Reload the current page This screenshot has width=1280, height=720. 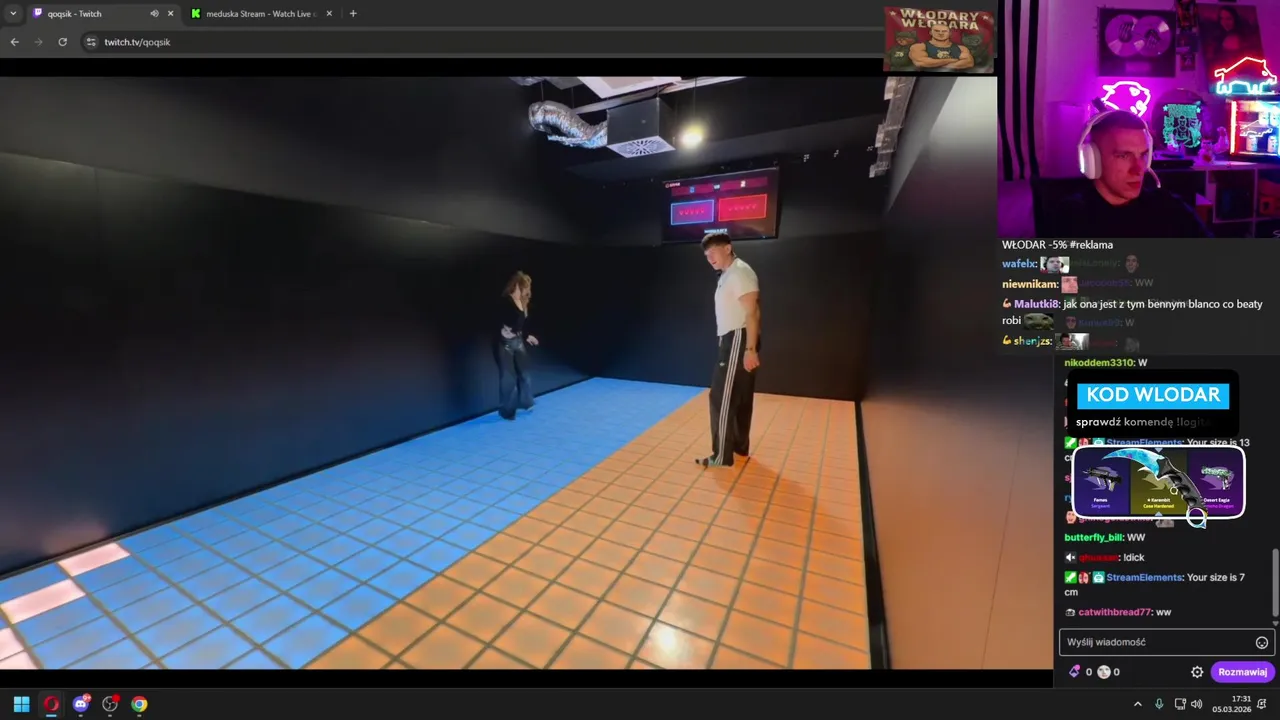62,42
